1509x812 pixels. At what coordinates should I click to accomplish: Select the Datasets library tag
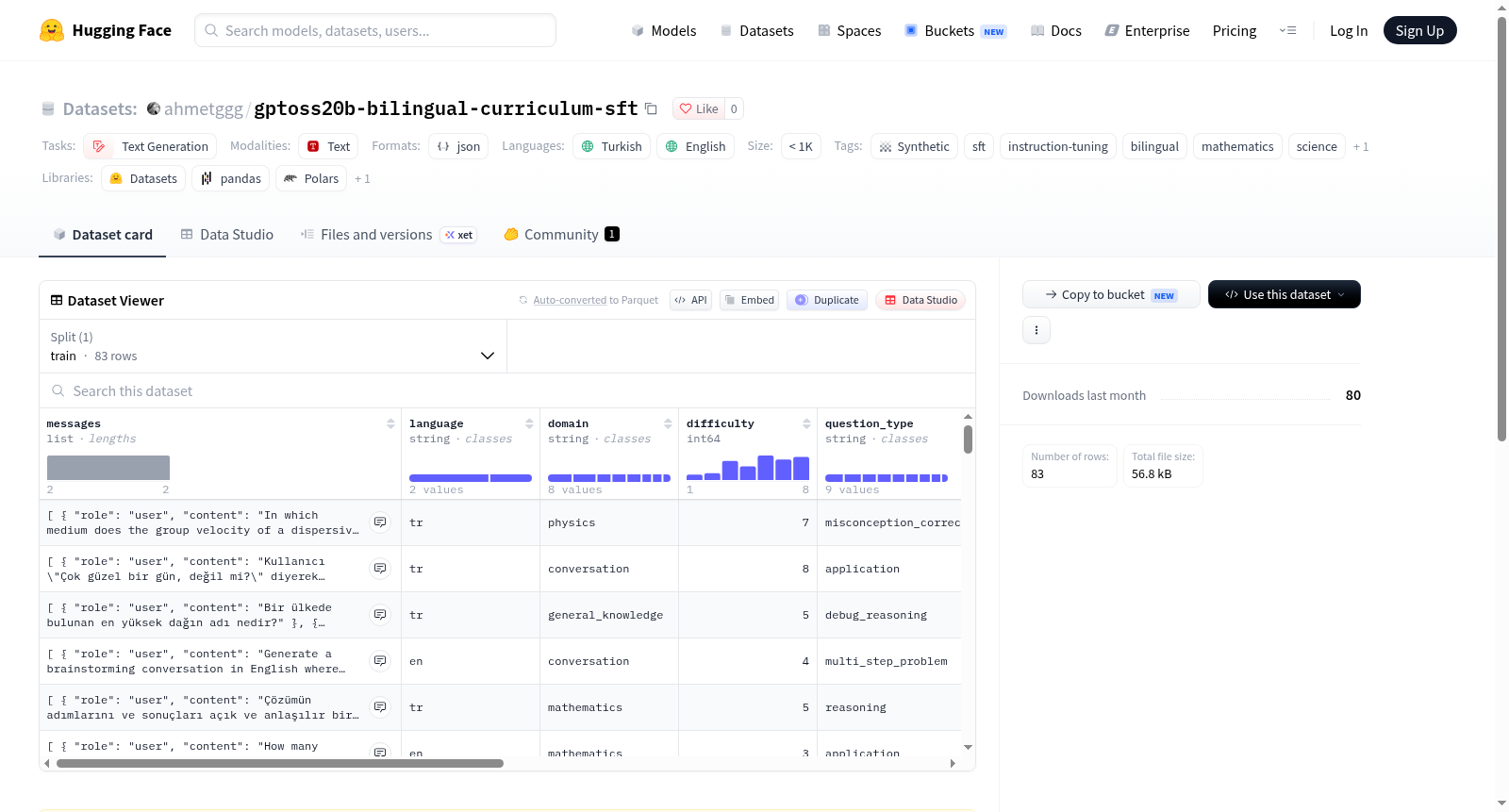coord(143,178)
